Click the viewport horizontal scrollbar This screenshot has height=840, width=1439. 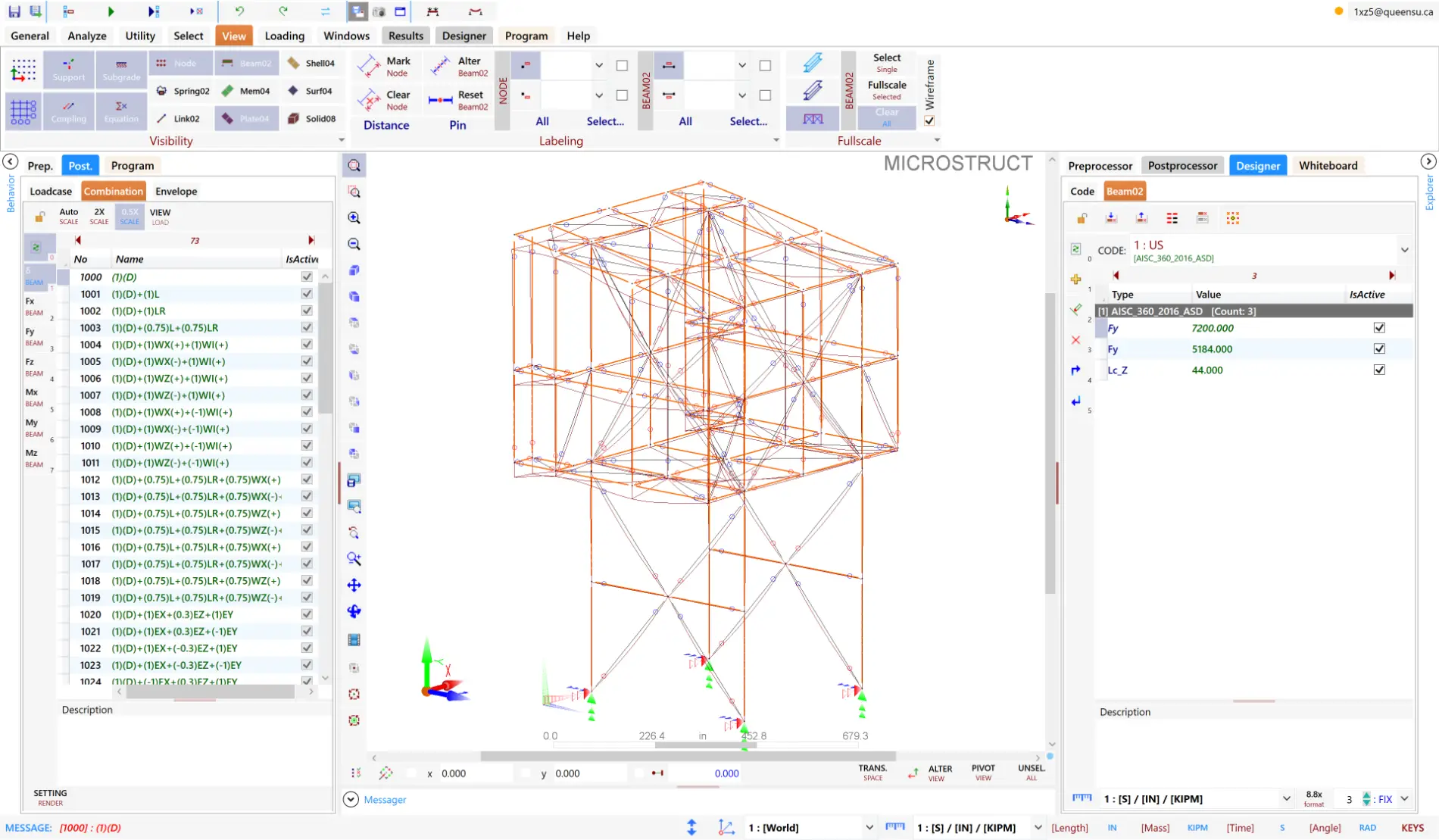click(x=688, y=756)
